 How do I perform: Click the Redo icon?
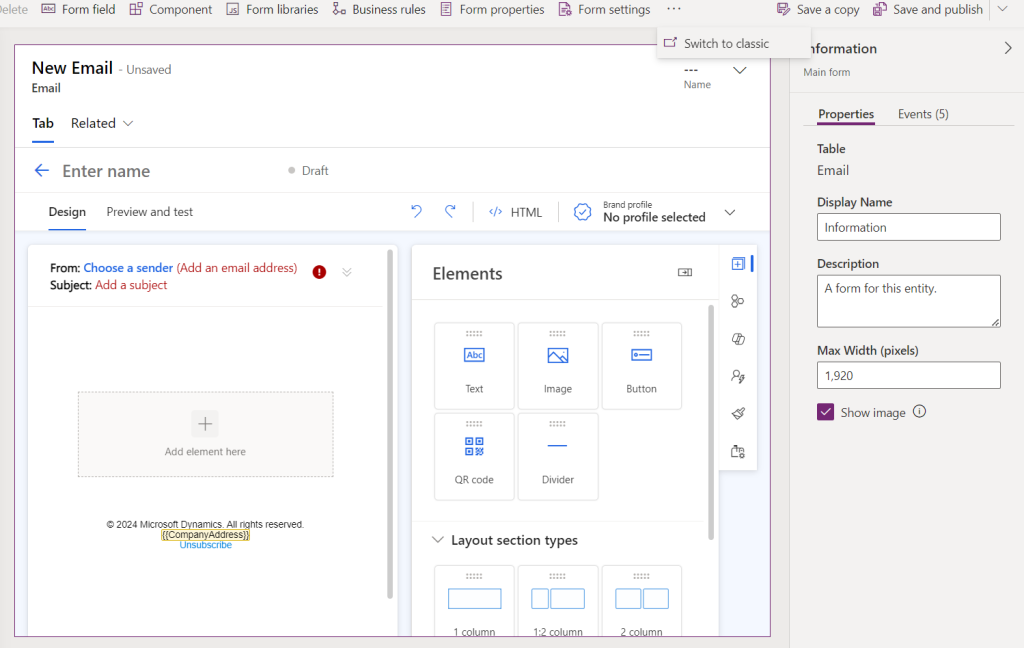[450, 211]
